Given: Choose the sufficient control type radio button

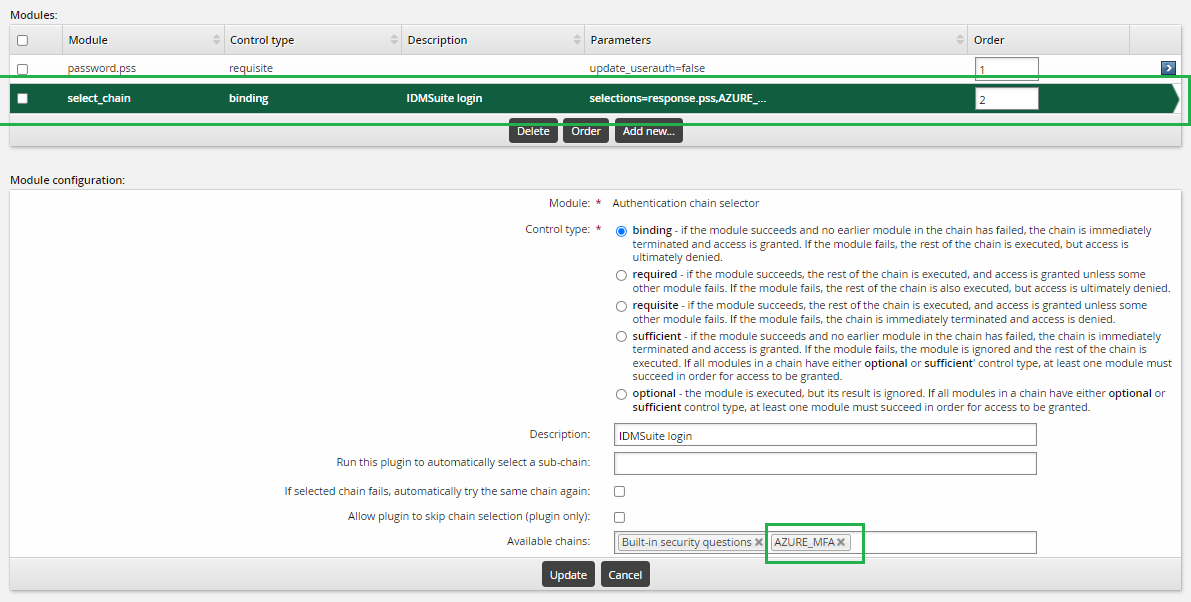Looking at the screenshot, I should pos(622,337).
